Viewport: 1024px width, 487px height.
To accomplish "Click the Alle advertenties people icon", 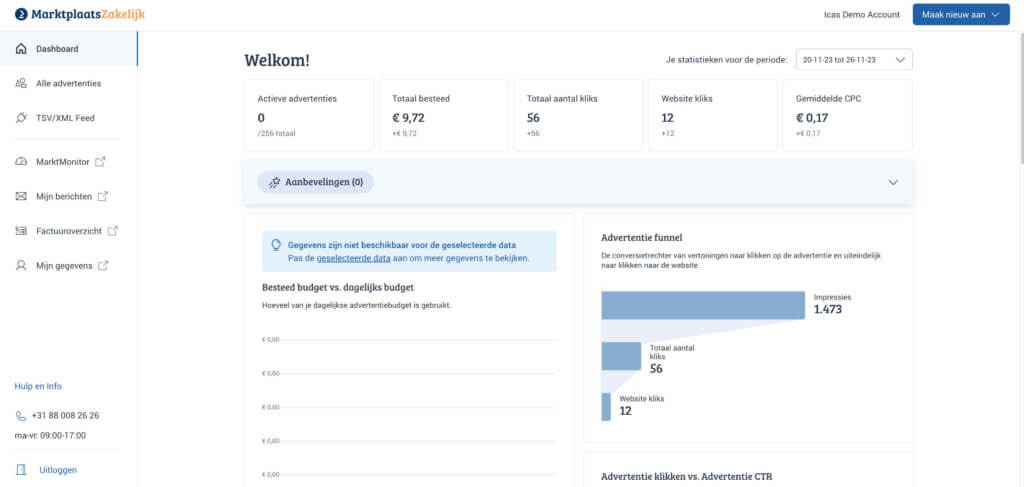I will tap(21, 83).
